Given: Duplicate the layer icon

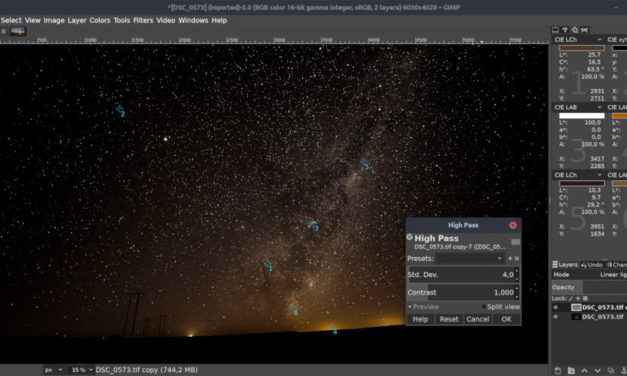Looking at the screenshot, I should (611, 371).
